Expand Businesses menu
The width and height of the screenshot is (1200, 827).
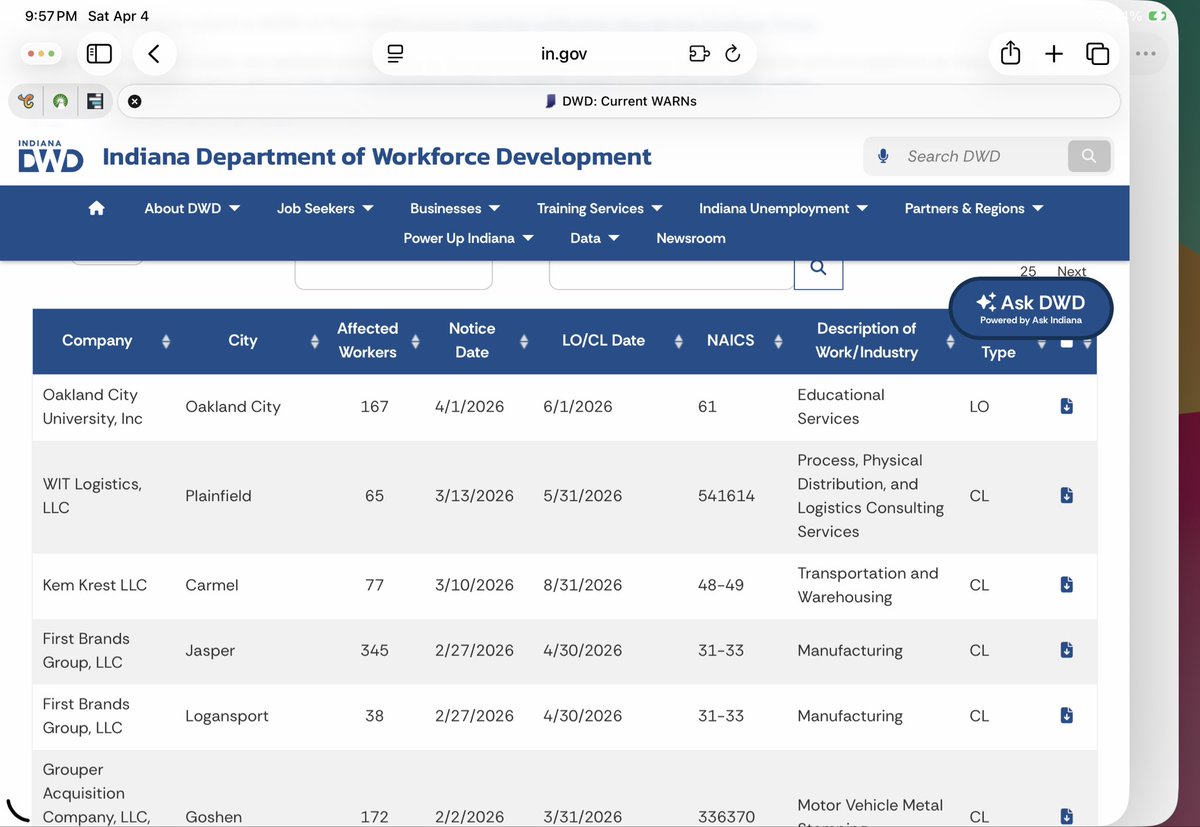[x=455, y=208]
